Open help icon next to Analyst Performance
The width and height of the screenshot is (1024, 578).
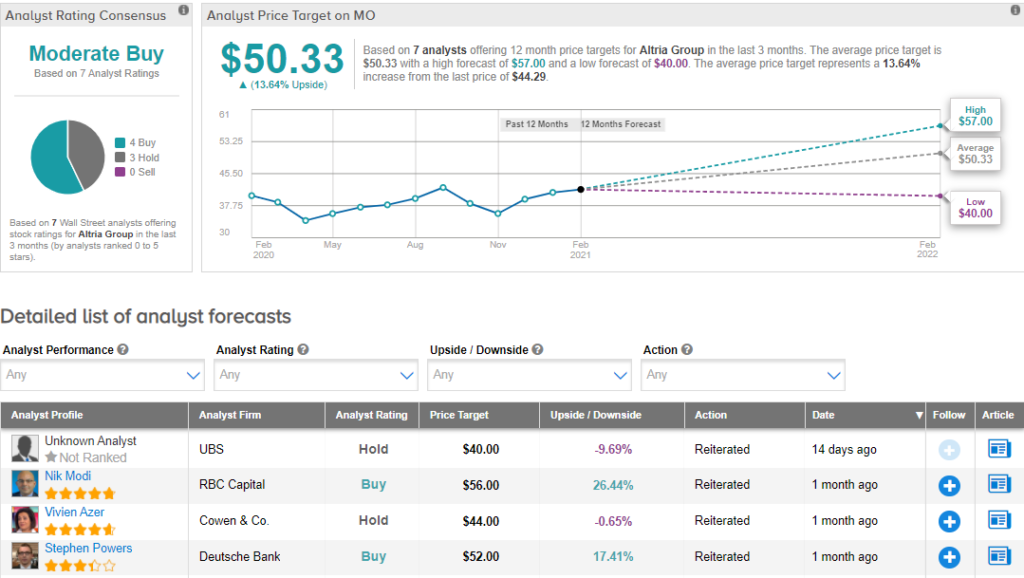(123, 349)
